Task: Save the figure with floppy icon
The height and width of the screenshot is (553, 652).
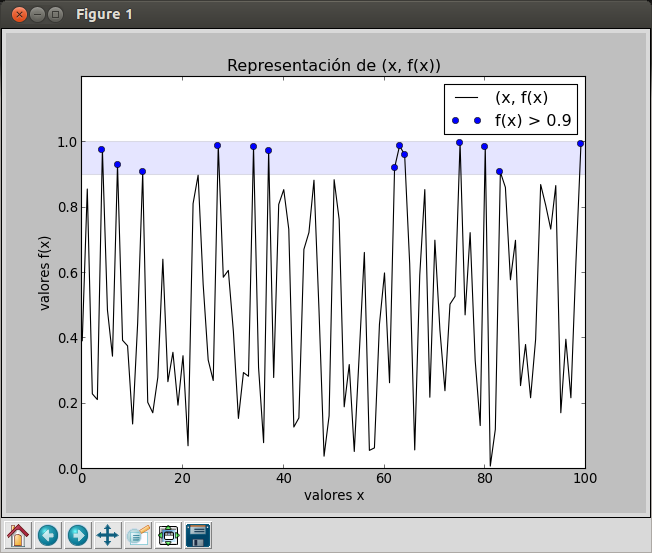Action: tap(198, 535)
